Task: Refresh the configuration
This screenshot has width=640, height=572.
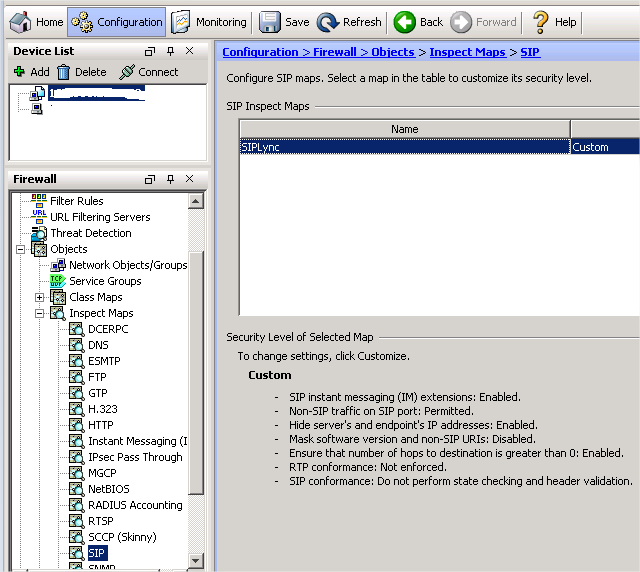Action: (x=349, y=22)
